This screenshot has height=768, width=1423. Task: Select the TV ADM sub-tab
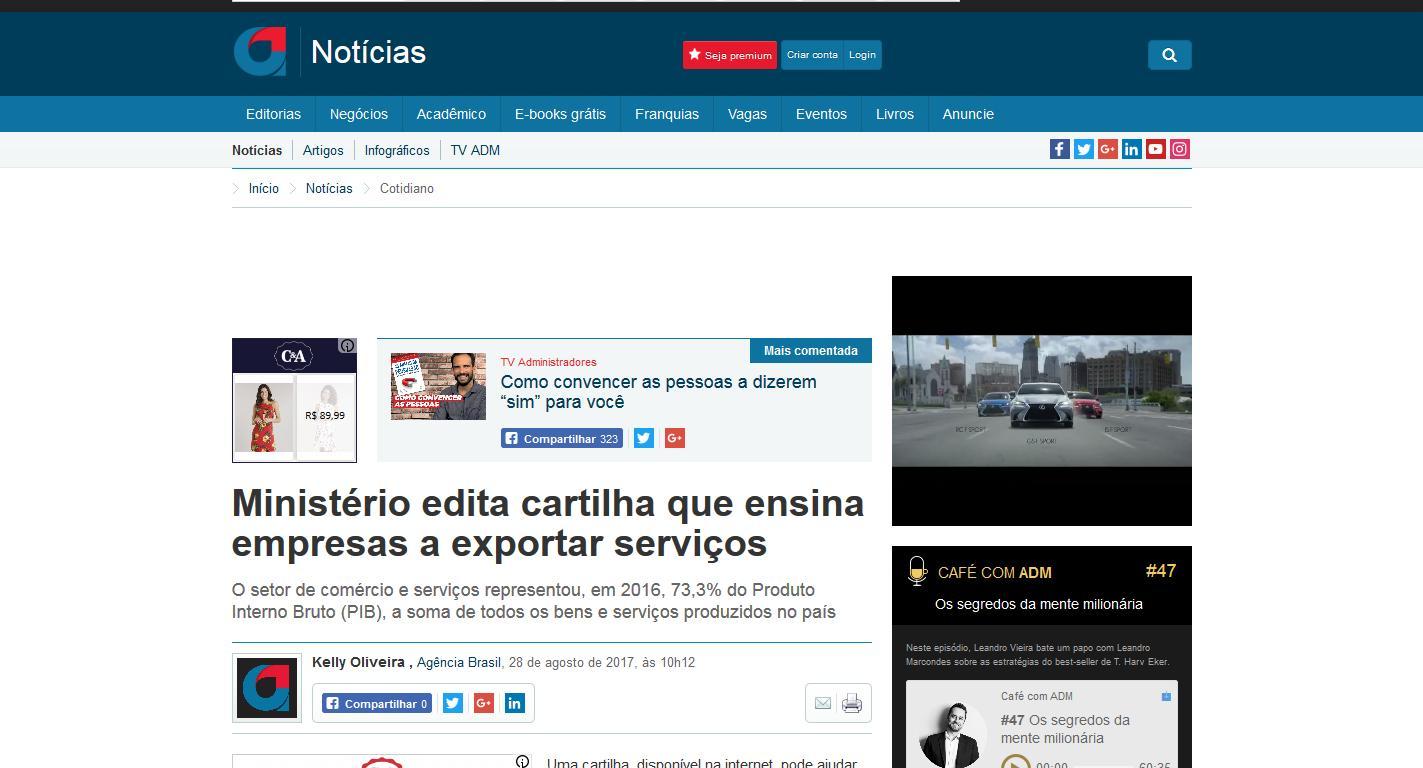pos(475,150)
